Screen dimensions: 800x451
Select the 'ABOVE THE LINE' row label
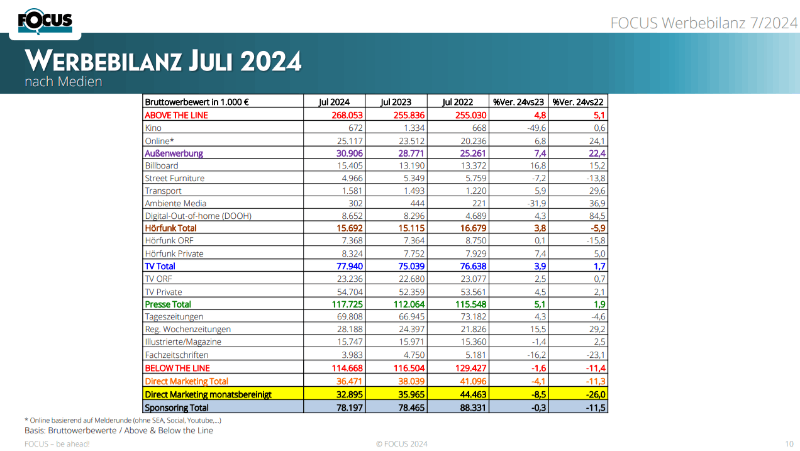[177, 115]
